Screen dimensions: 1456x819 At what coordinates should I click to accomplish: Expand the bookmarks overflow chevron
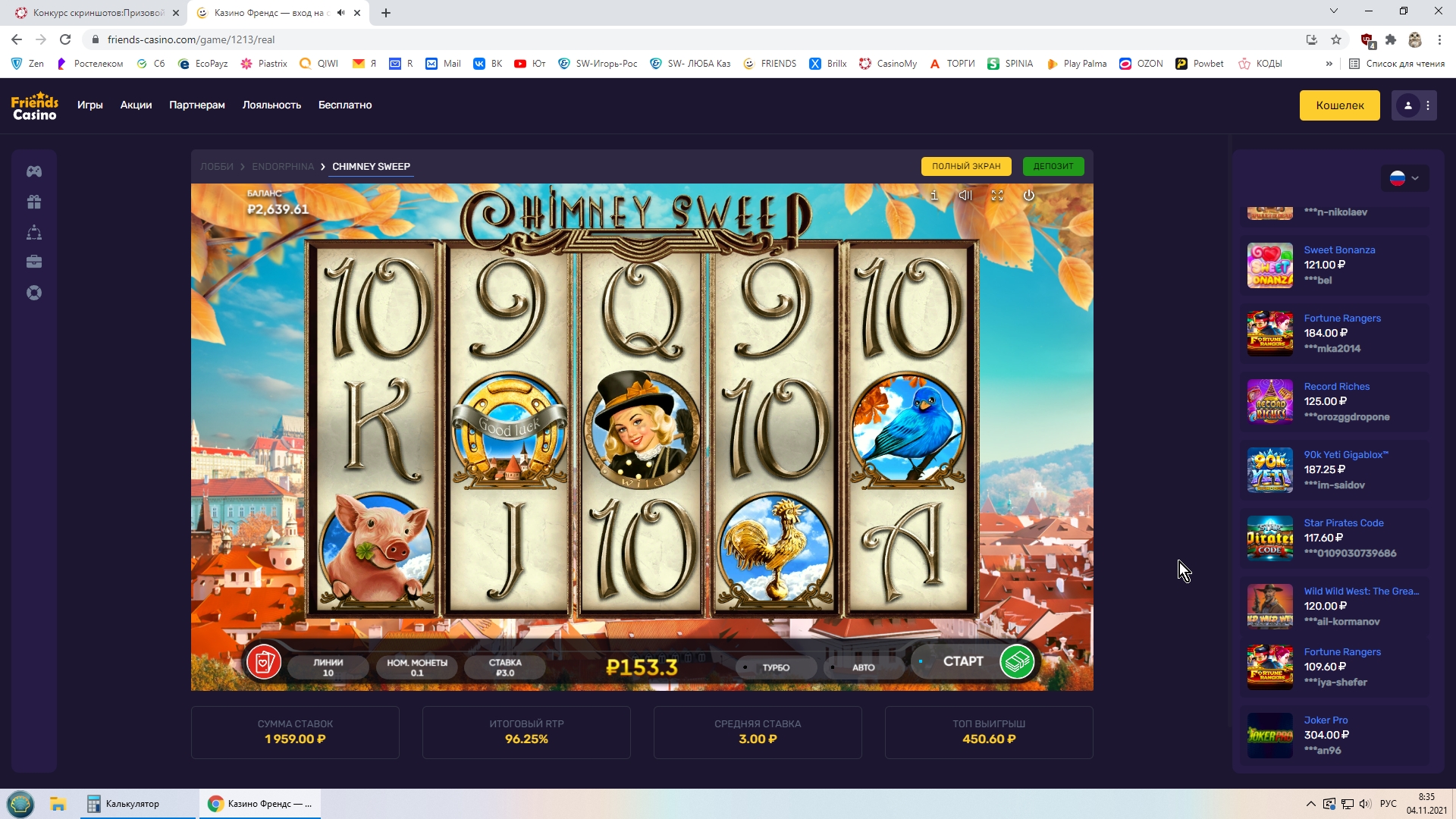(1329, 64)
